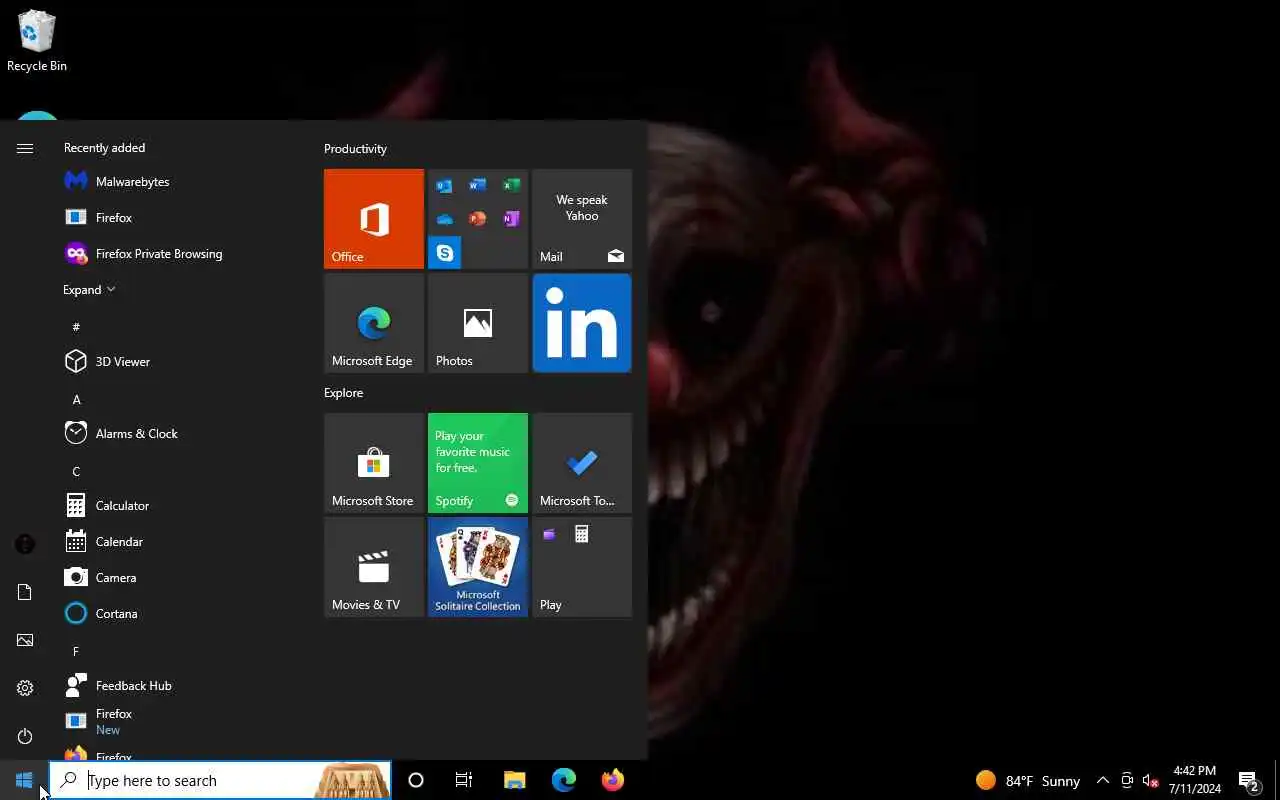Jump to letter # section header
This screenshot has width=1280, height=800.
[76, 327]
